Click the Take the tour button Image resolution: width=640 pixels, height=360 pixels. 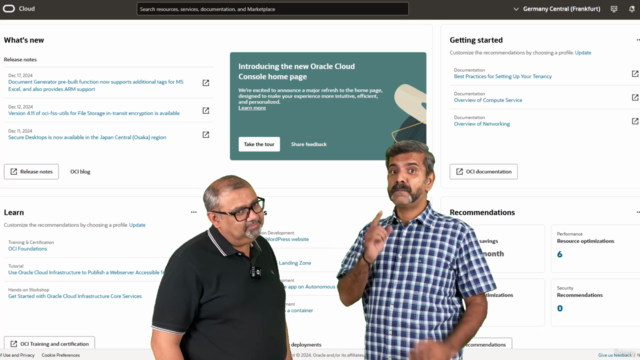pos(259,144)
